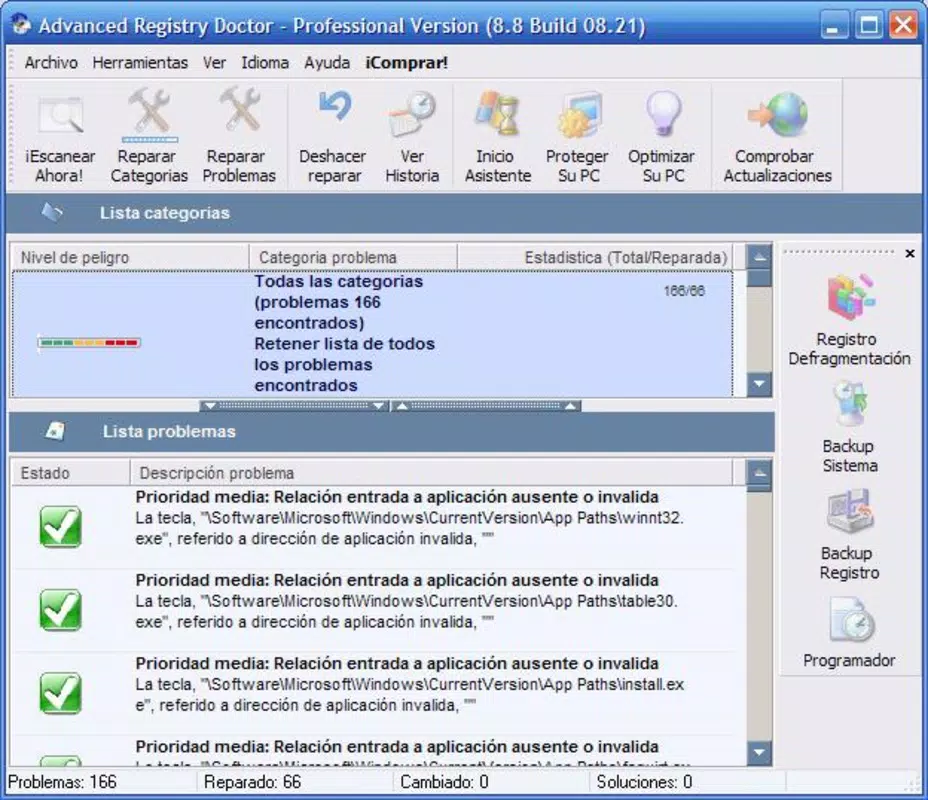
Task: Open the Herramientas menu
Action: point(140,63)
